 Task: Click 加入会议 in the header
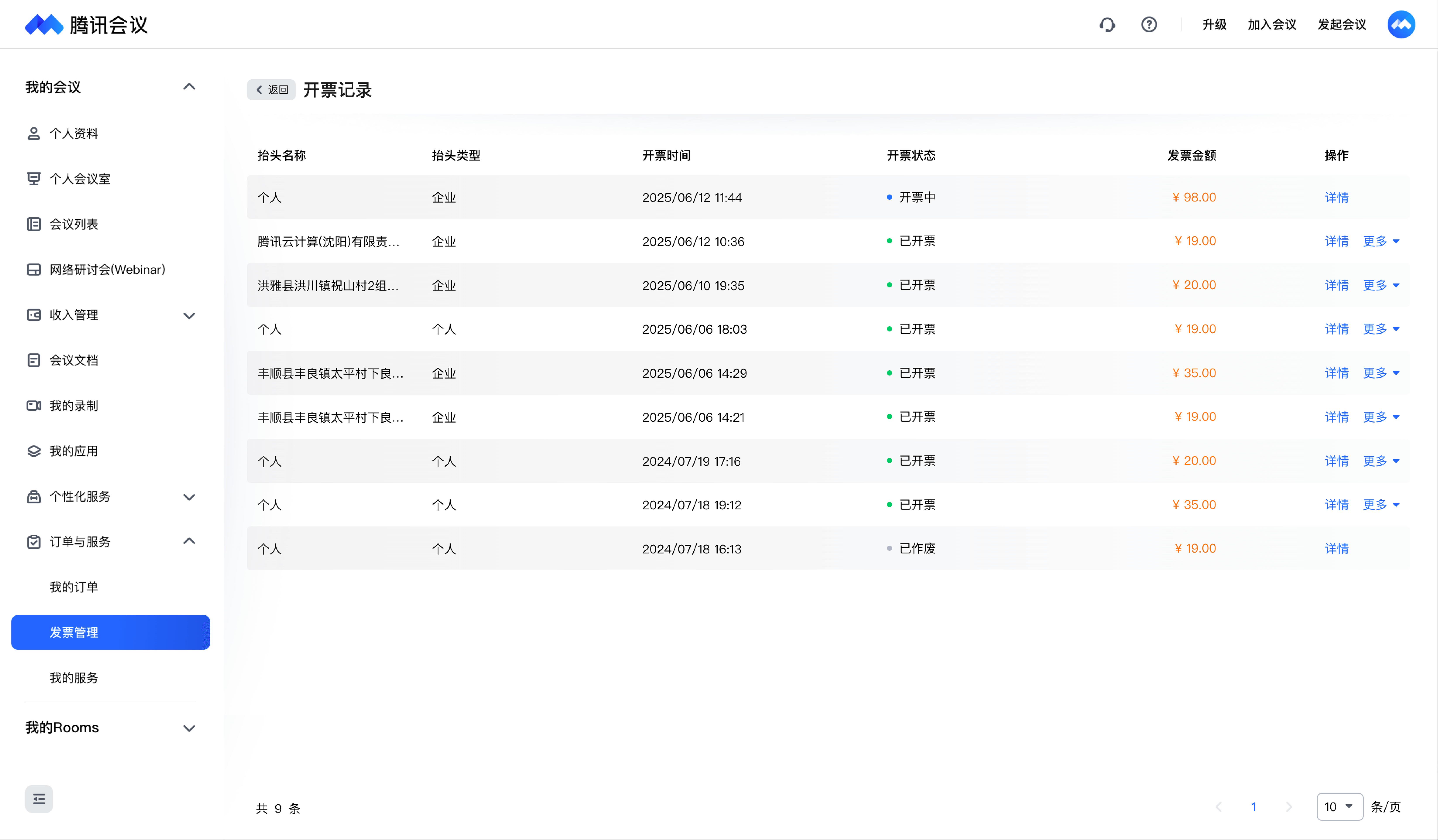(1272, 24)
